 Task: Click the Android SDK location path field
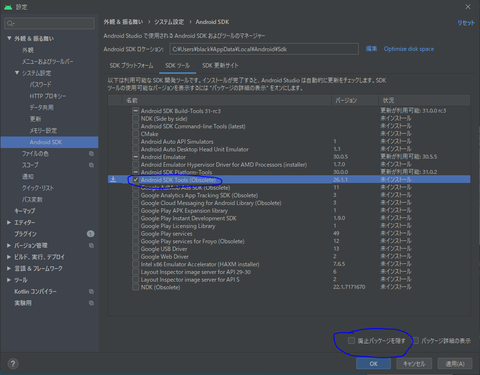(264, 49)
